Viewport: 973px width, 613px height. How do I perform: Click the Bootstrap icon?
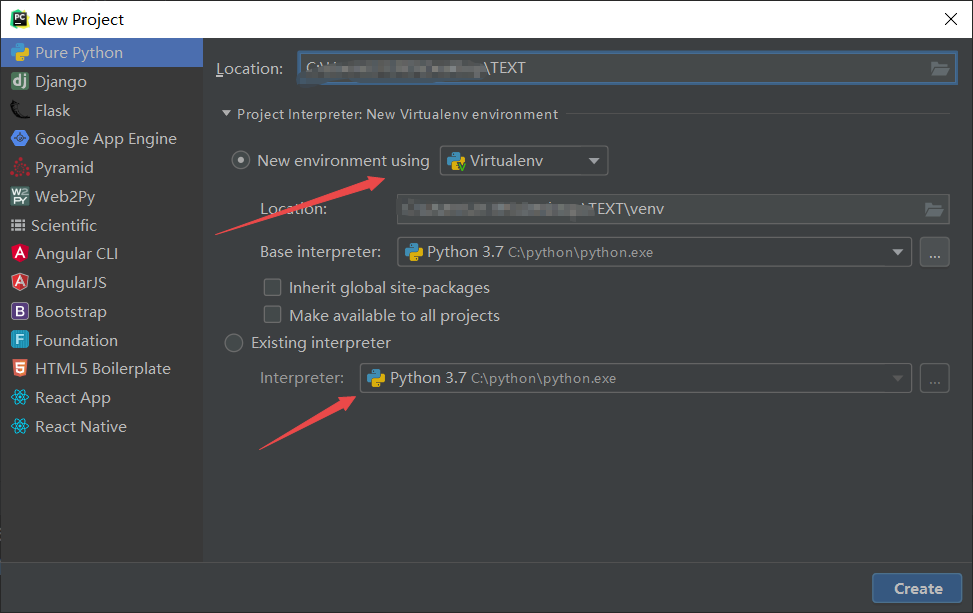[x=20, y=311]
